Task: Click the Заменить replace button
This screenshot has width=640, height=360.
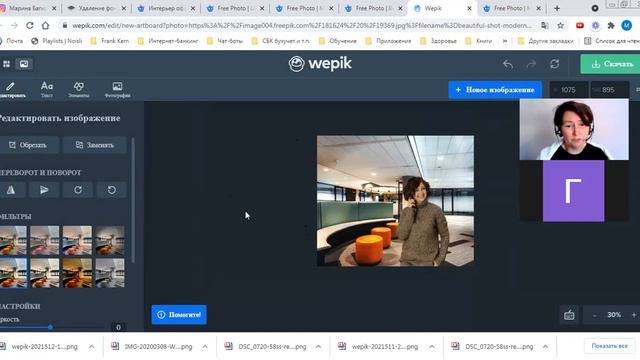Action: [x=95, y=145]
